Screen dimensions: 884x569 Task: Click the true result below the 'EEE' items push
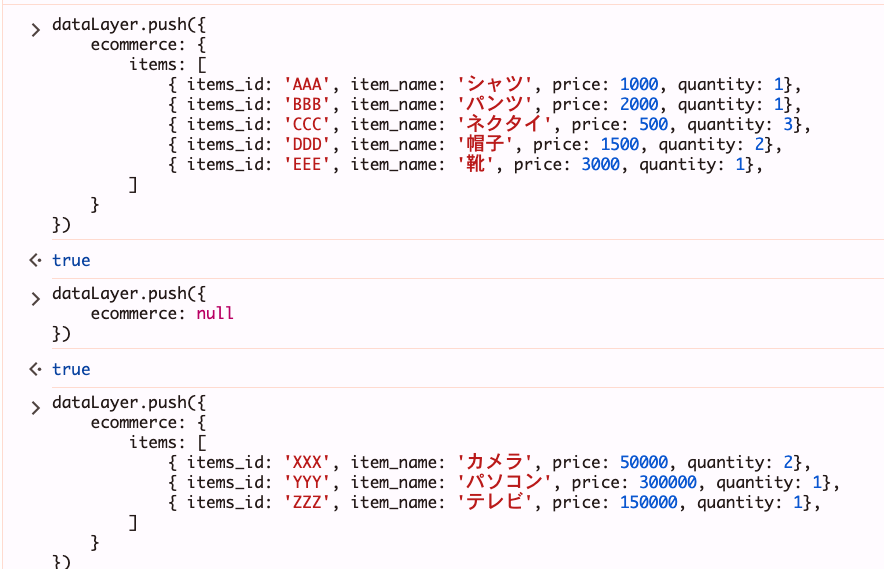coord(71,261)
